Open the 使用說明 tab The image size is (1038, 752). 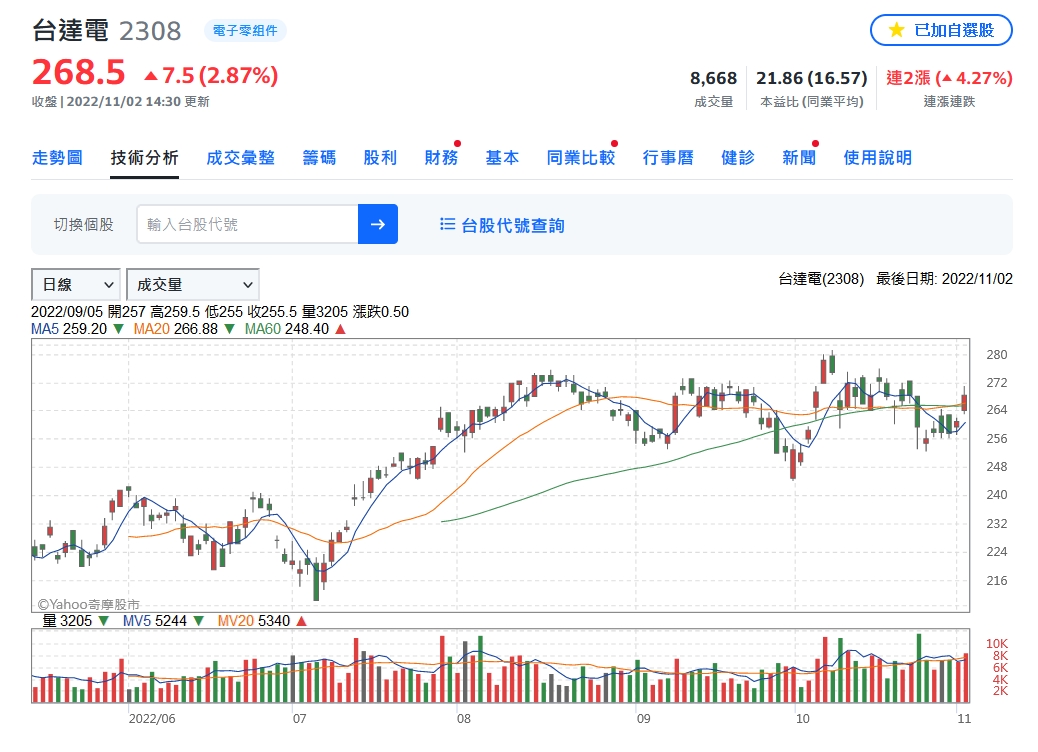pyautogui.click(x=877, y=158)
